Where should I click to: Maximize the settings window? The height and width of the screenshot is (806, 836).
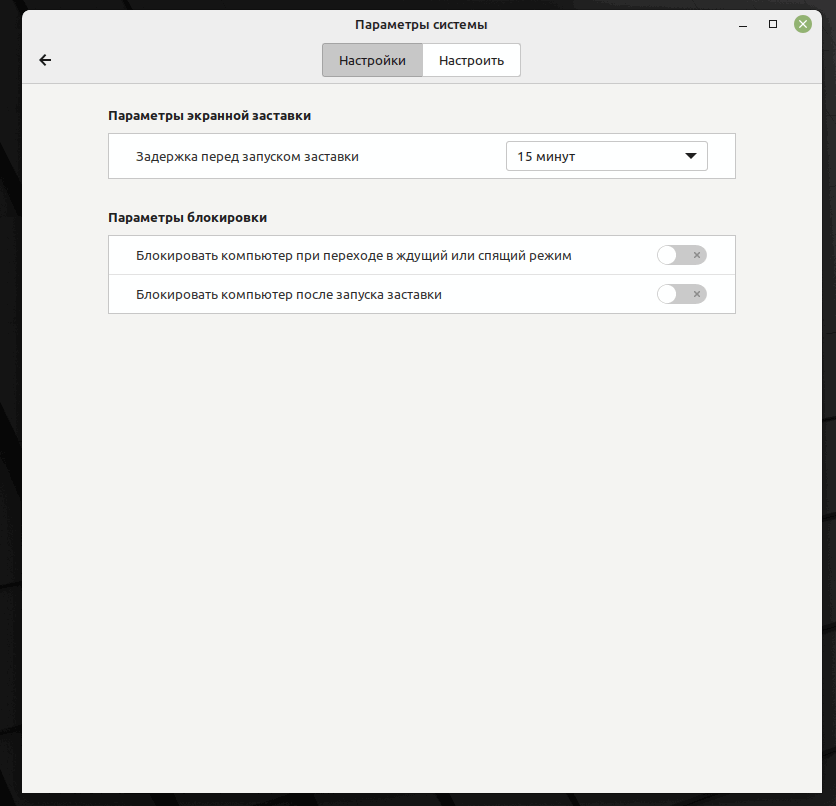click(773, 24)
